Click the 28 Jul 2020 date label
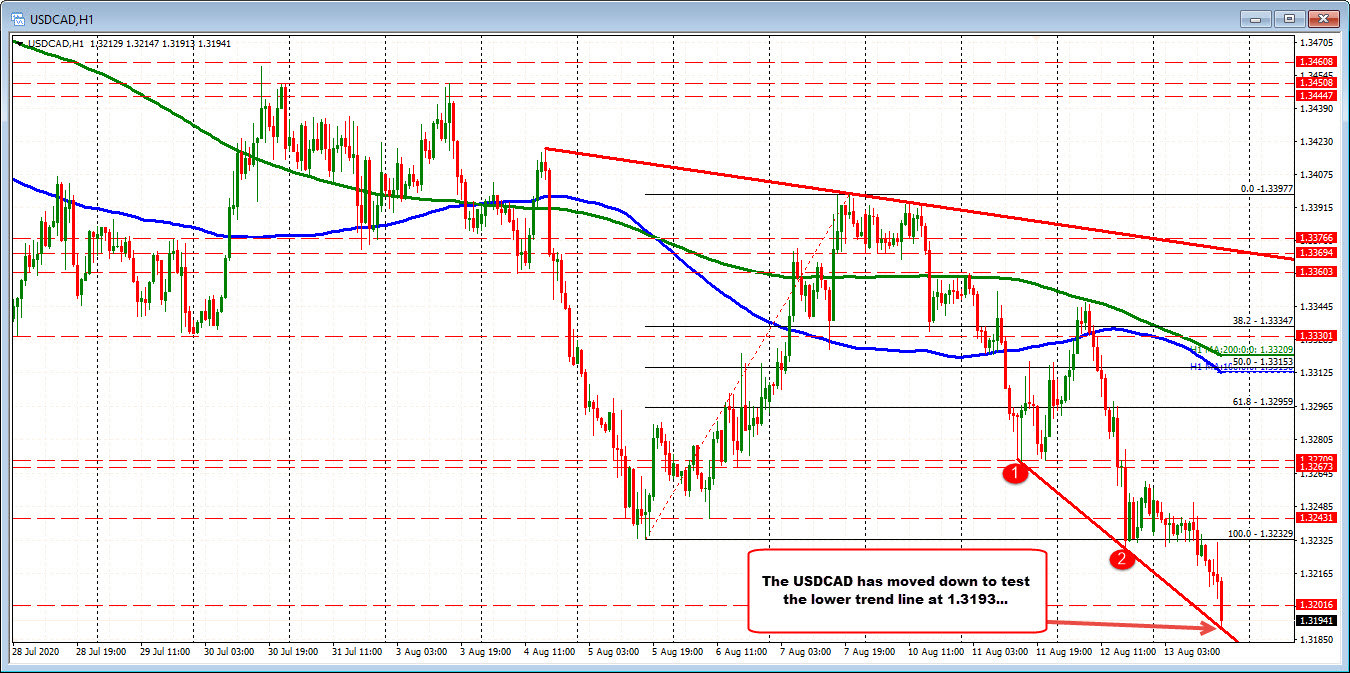This screenshot has width=1350, height=673. [x=36, y=650]
